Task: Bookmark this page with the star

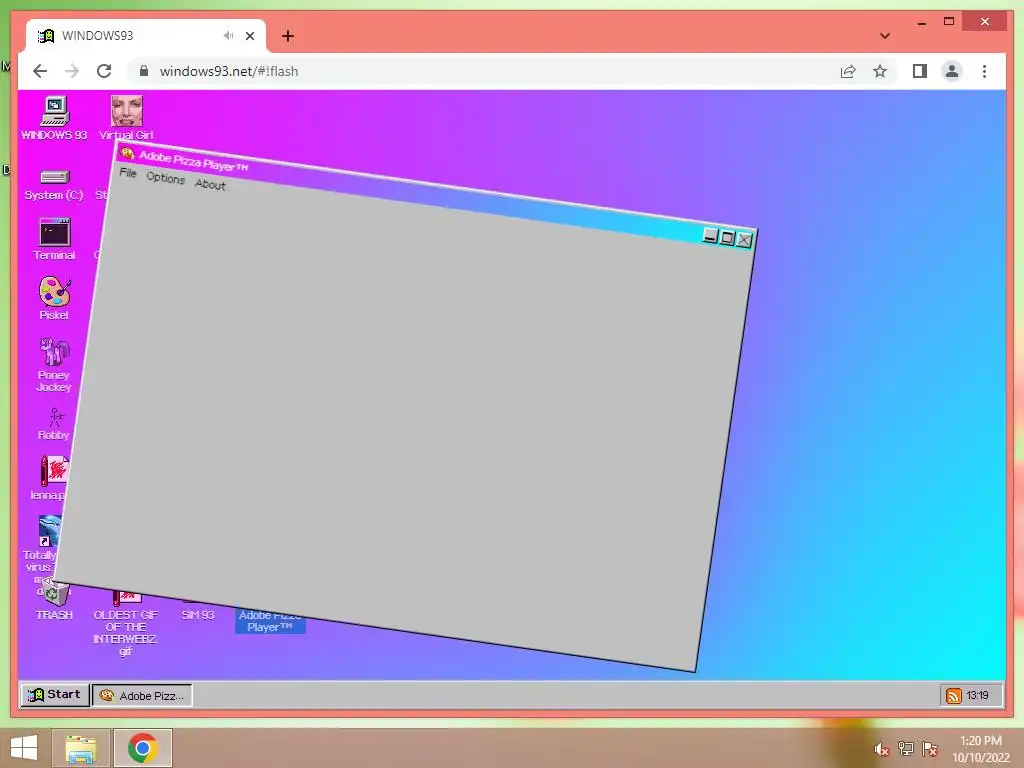Action: (880, 71)
